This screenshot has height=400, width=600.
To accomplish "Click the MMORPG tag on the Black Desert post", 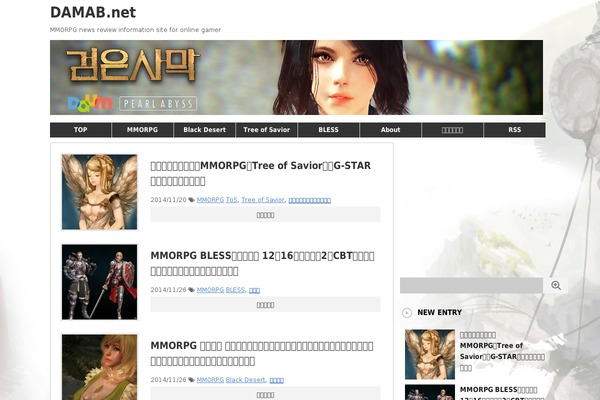I will (x=210, y=380).
